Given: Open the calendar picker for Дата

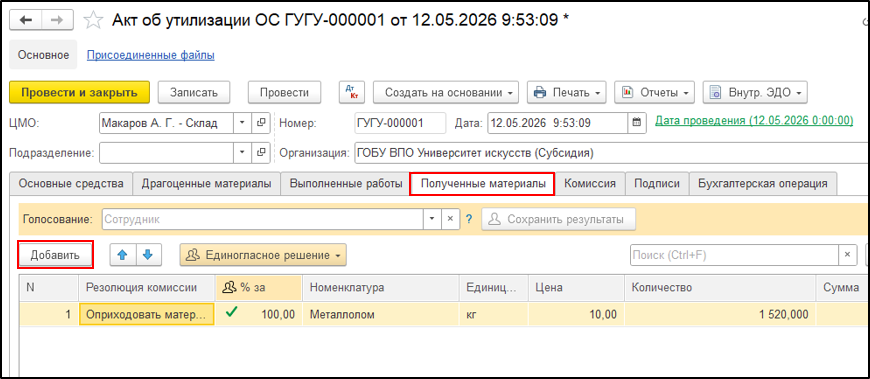Looking at the screenshot, I should (x=636, y=122).
